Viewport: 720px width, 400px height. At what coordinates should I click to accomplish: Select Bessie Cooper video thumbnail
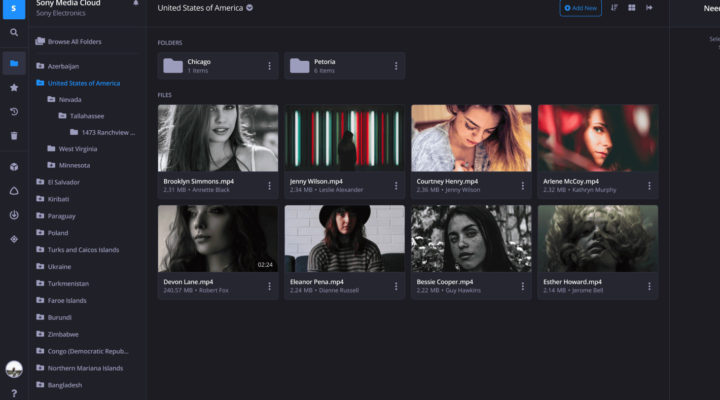click(x=471, y=238)
